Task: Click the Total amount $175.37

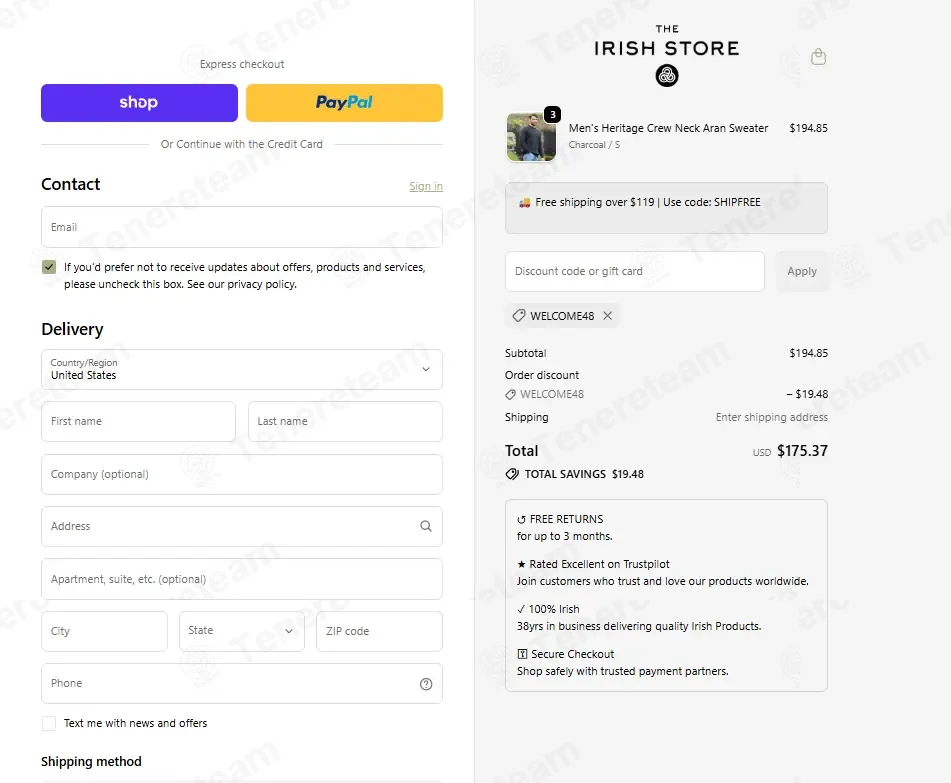Action: [802, 451]
